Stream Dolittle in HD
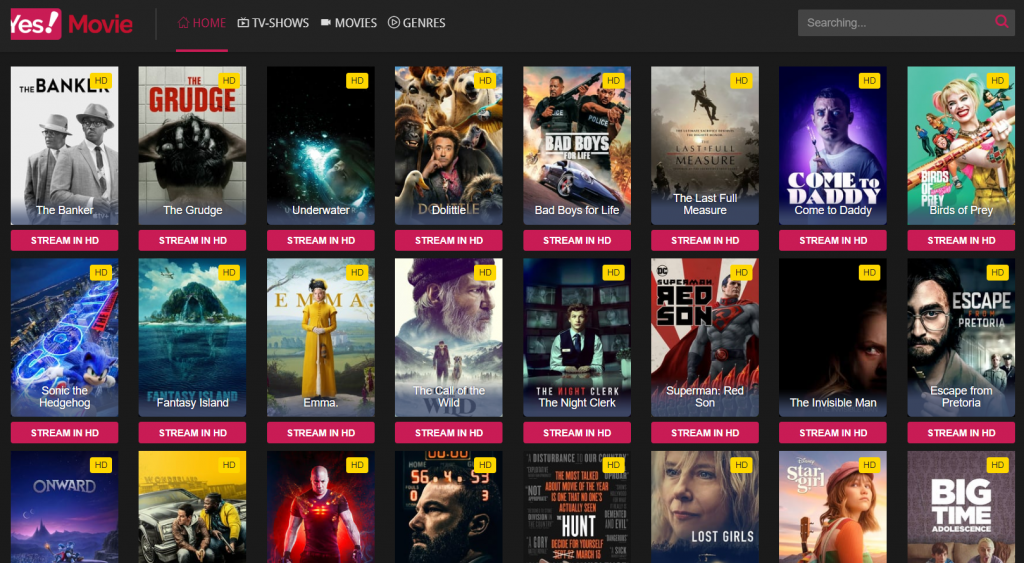Image resolution: width=1024 pixels, height=563 pixels. (449, 240)
